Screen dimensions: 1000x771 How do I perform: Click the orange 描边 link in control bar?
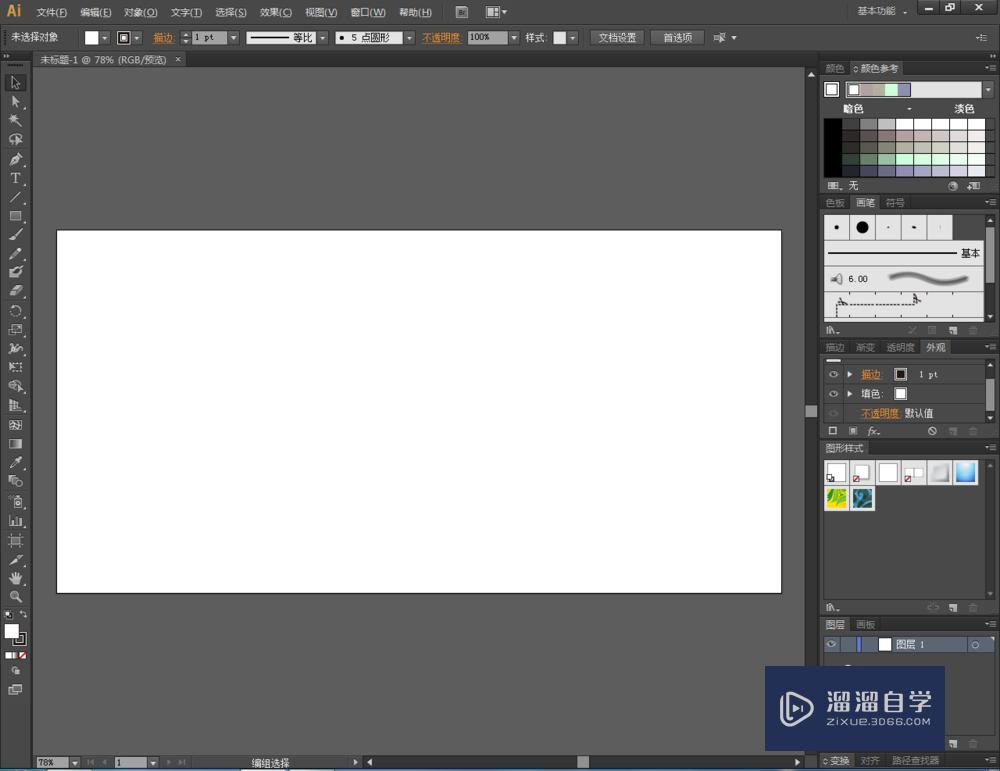[163, 38]
